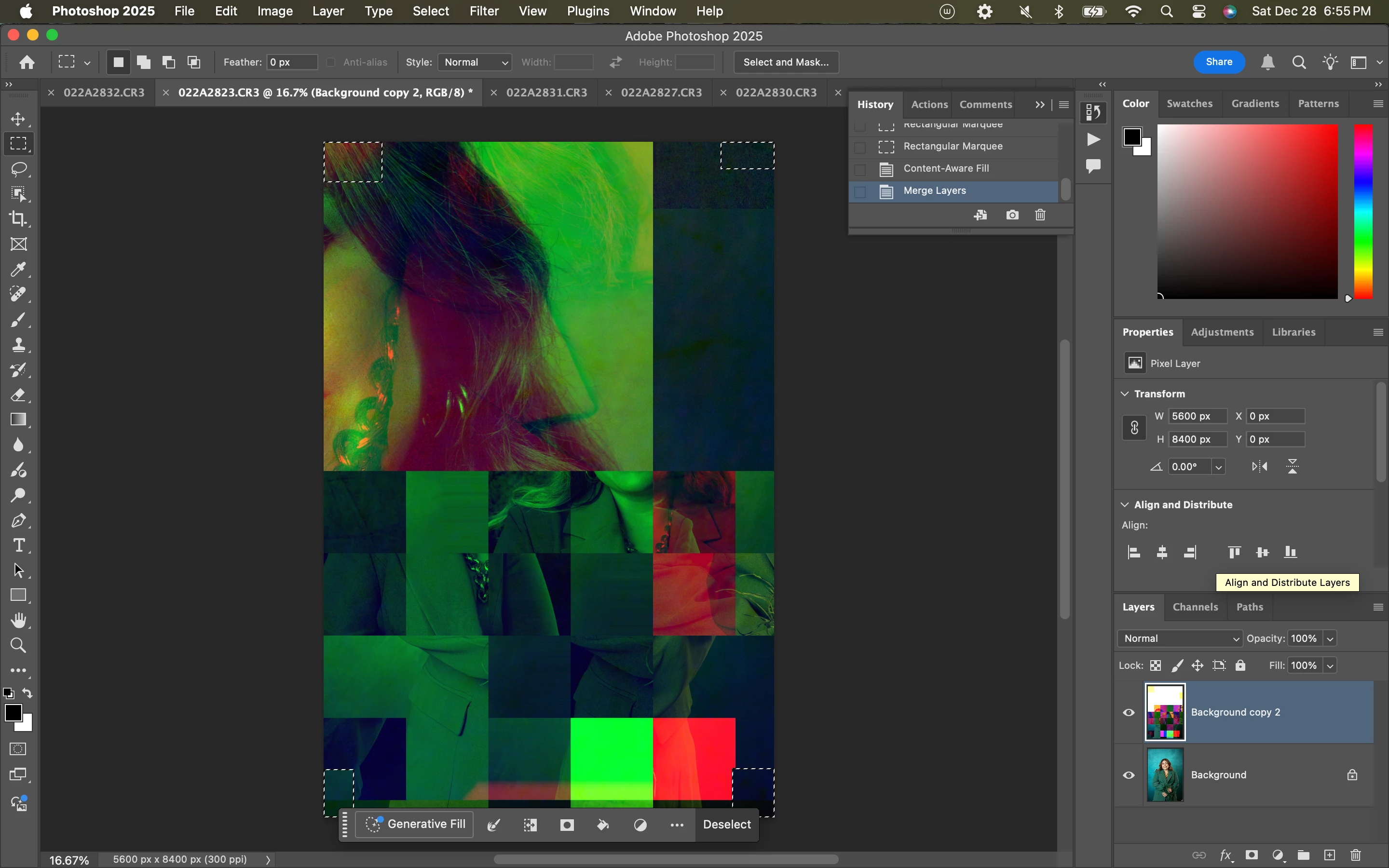Pick the Eyedropper tool
Viewport: 1389px width, 868px height.
point(19,269)
